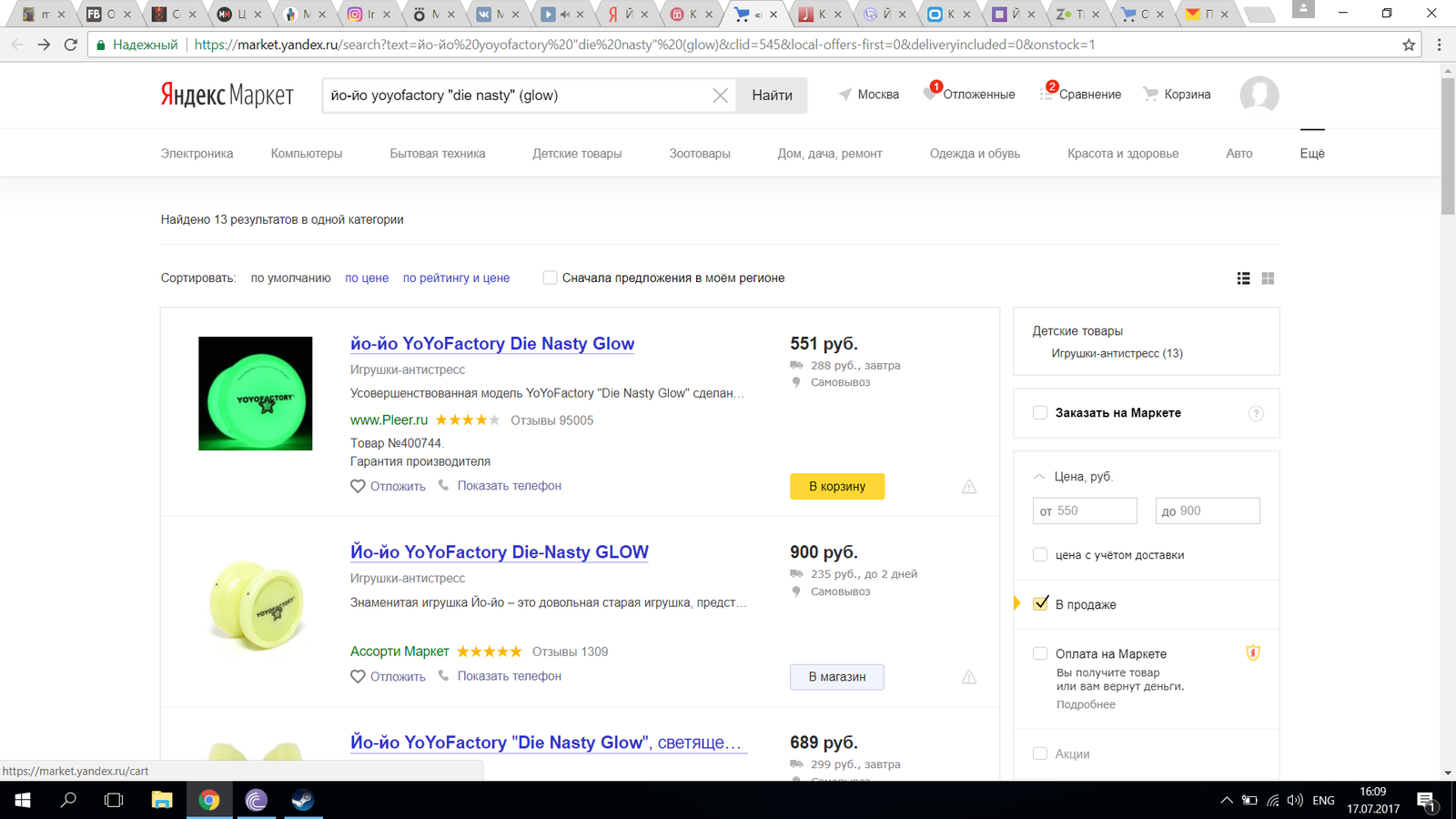Reload the page in Chrome
This screenshot has width=1456, height=819.
coord(70,45)
